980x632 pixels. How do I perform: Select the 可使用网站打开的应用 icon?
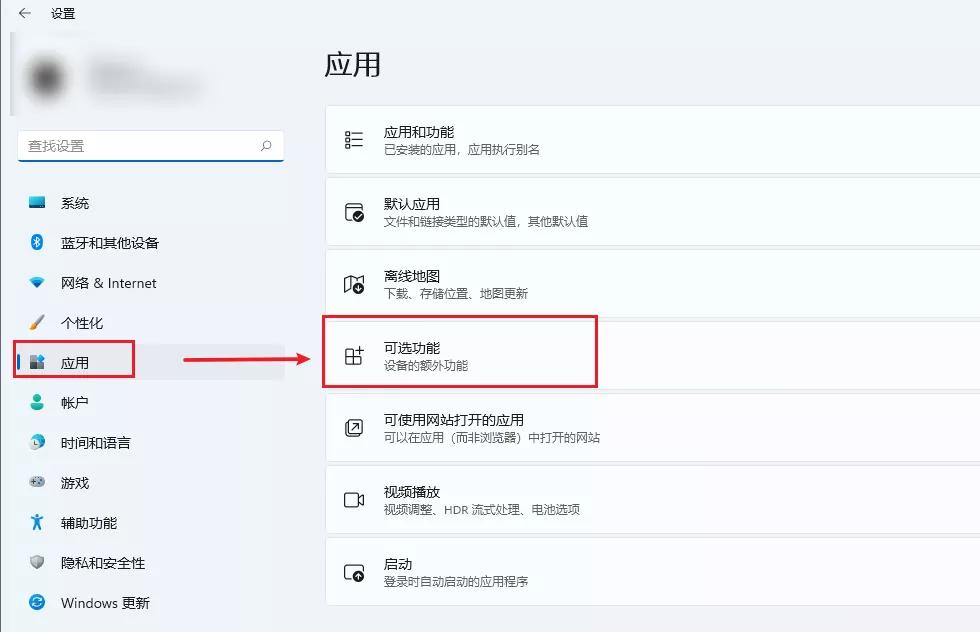pyautogui.click(x=353, y=427)
